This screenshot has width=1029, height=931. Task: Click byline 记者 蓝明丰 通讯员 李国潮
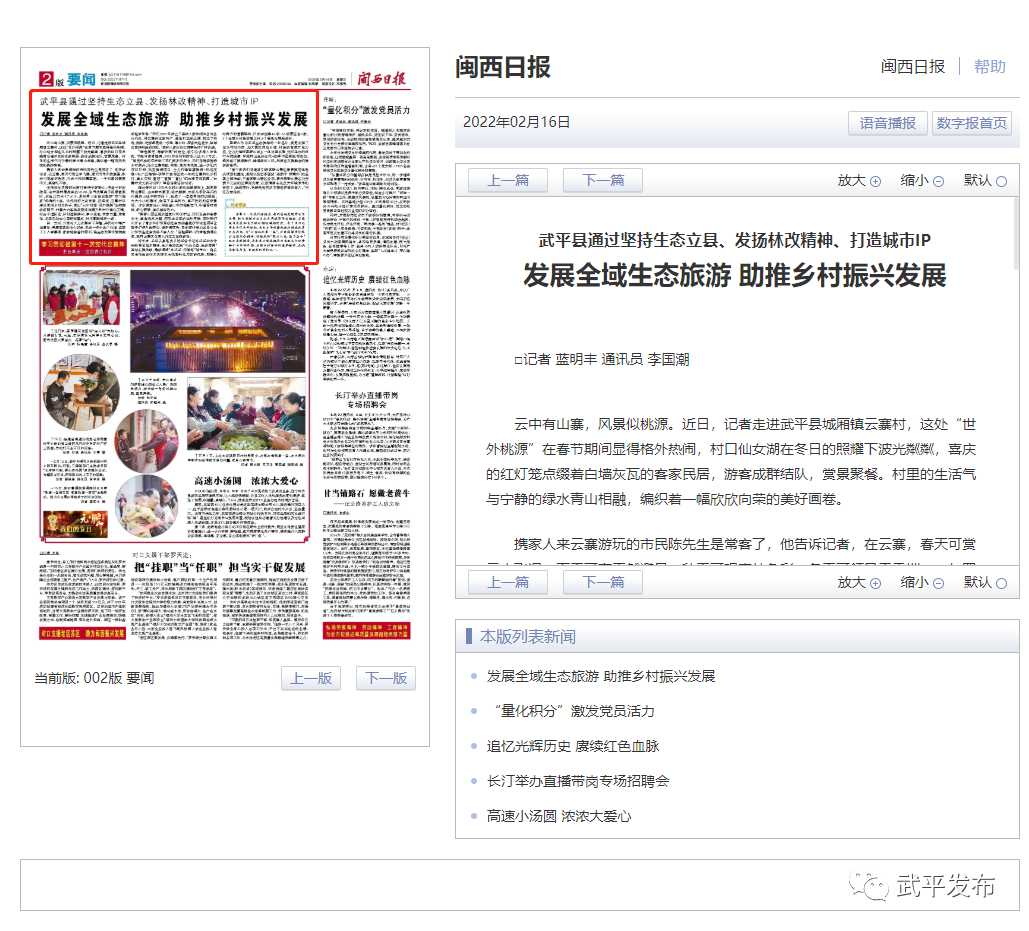pyautogui.click(x=602, y=360)
